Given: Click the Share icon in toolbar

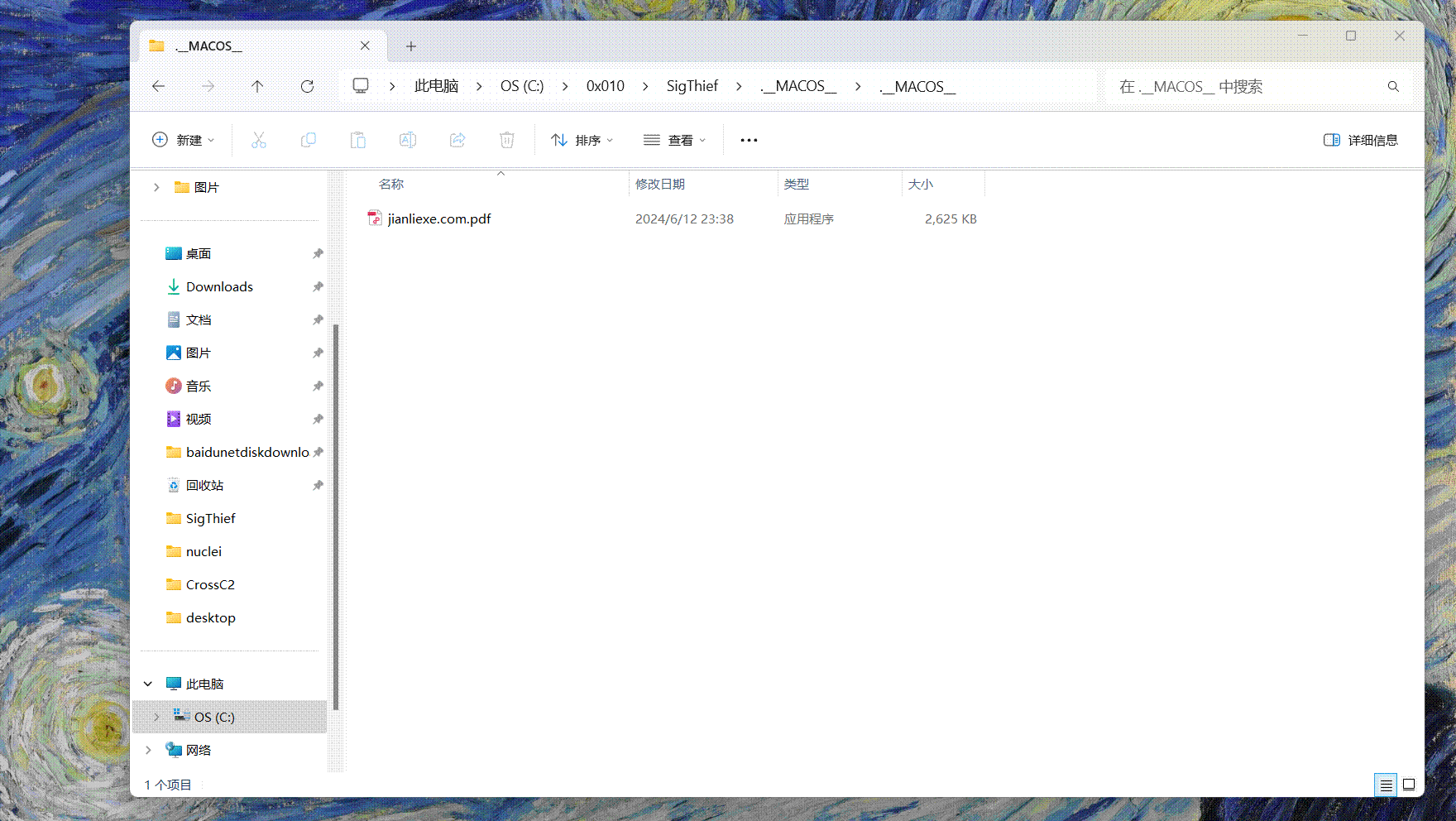Looking at the screenshot, I should [457, 140].
